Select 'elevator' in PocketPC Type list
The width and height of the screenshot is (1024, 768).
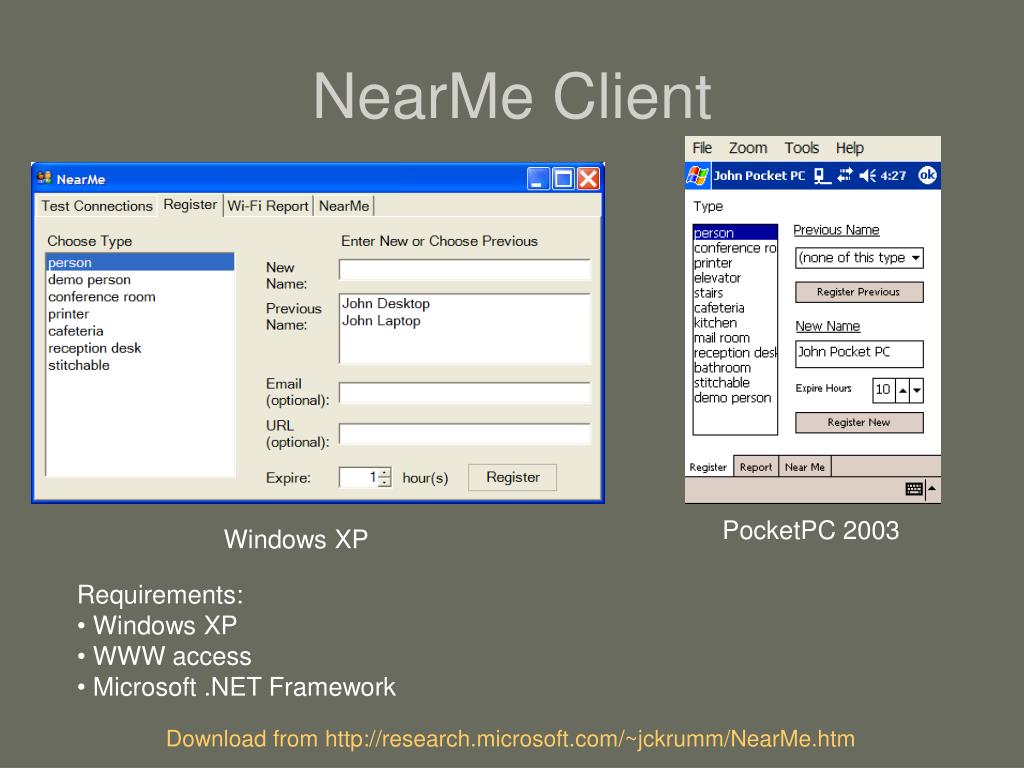pyautogui.click(x=735, y=278)
